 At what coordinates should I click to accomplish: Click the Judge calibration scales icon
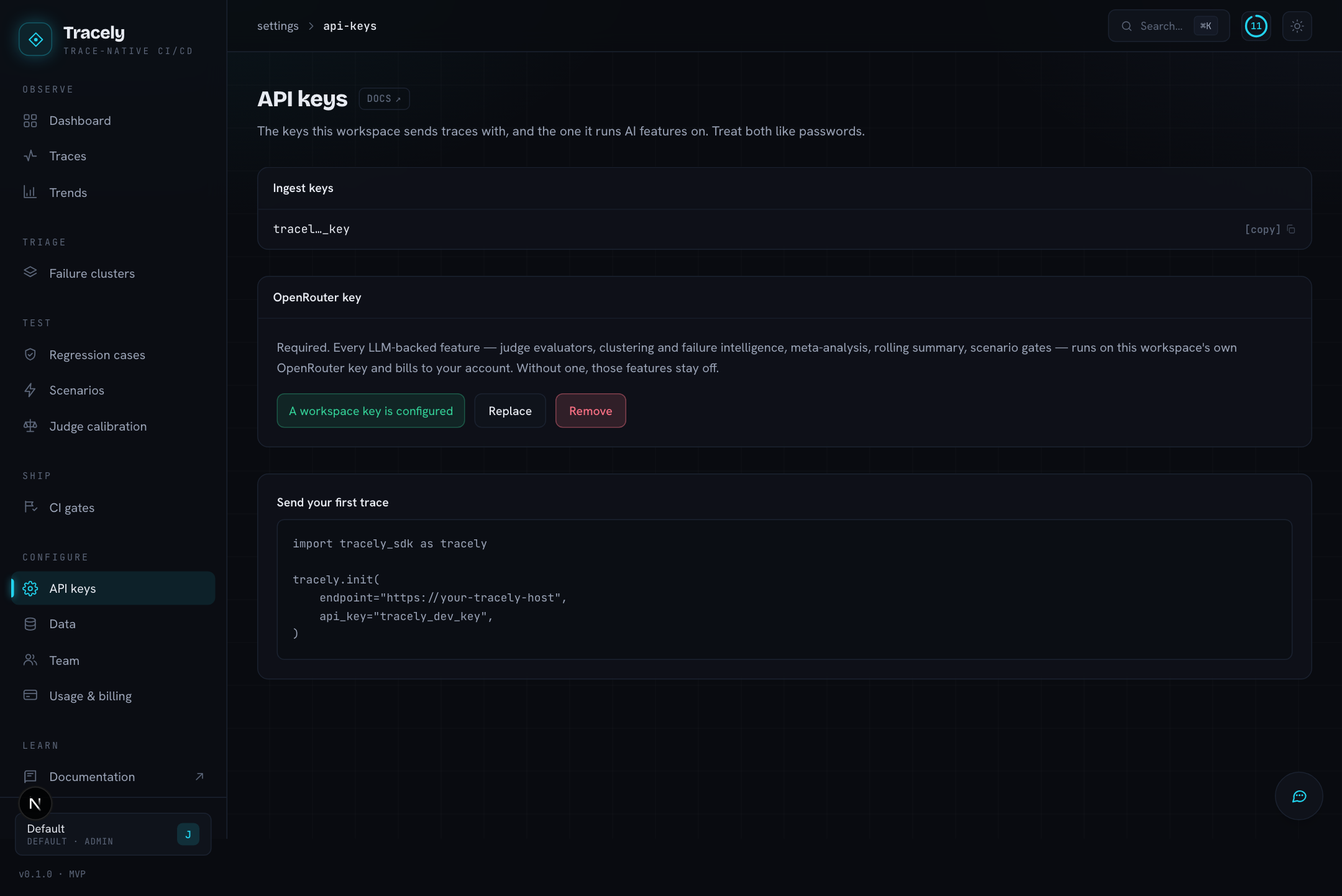click(x=30, y=426)
